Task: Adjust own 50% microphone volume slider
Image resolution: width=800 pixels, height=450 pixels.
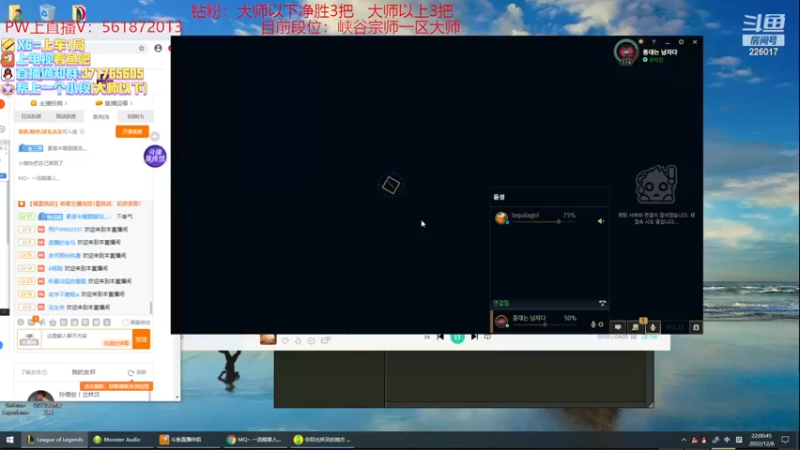Action: [x=544, y=324]
